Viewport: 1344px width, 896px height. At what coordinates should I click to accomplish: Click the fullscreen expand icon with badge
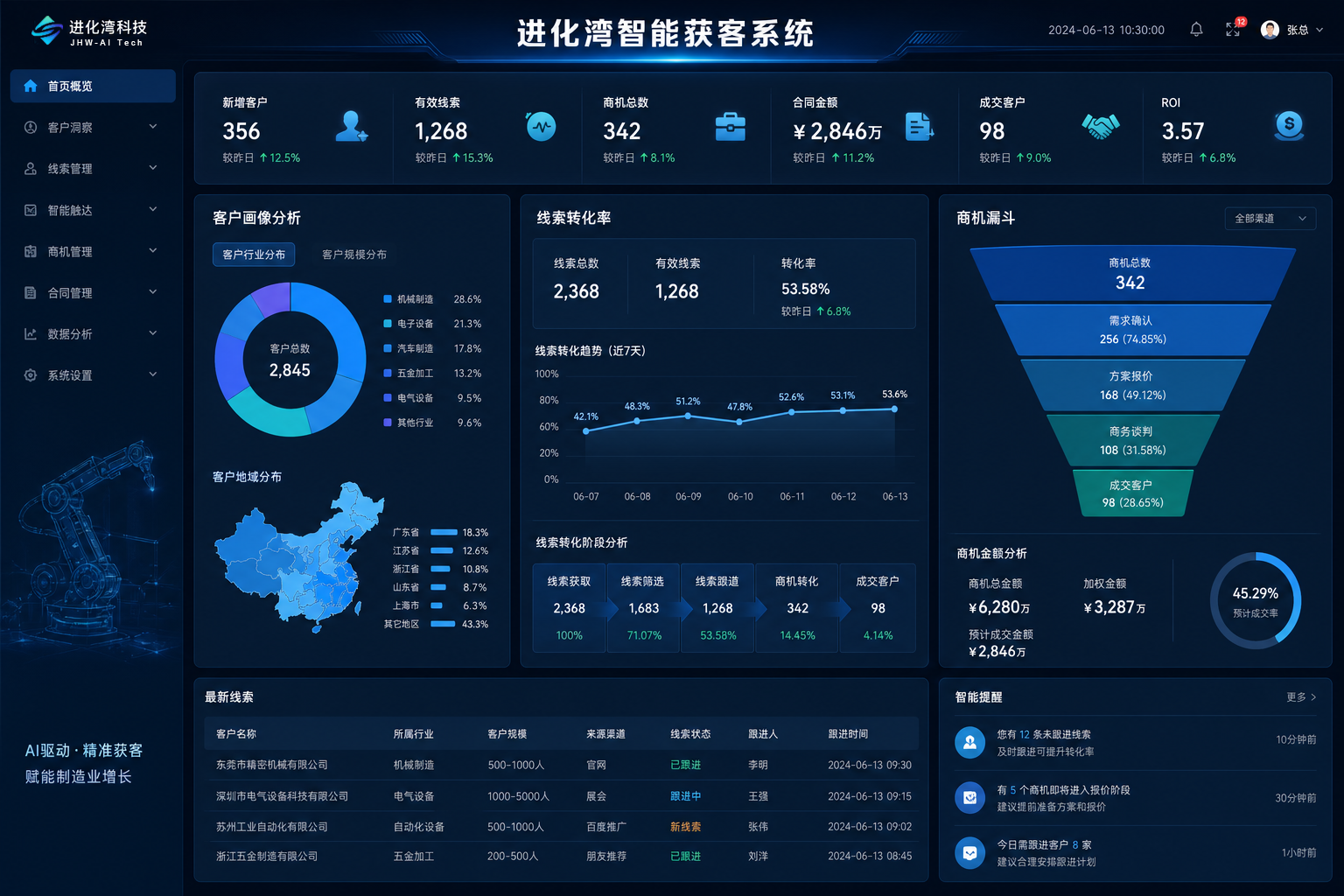[x=1234, y=28]
